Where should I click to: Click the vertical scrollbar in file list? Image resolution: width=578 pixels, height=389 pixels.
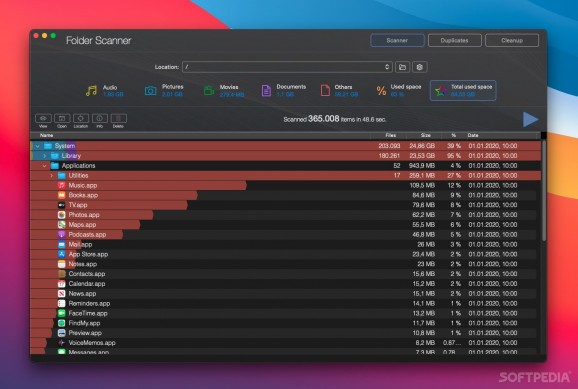click(x=543, y=190)
